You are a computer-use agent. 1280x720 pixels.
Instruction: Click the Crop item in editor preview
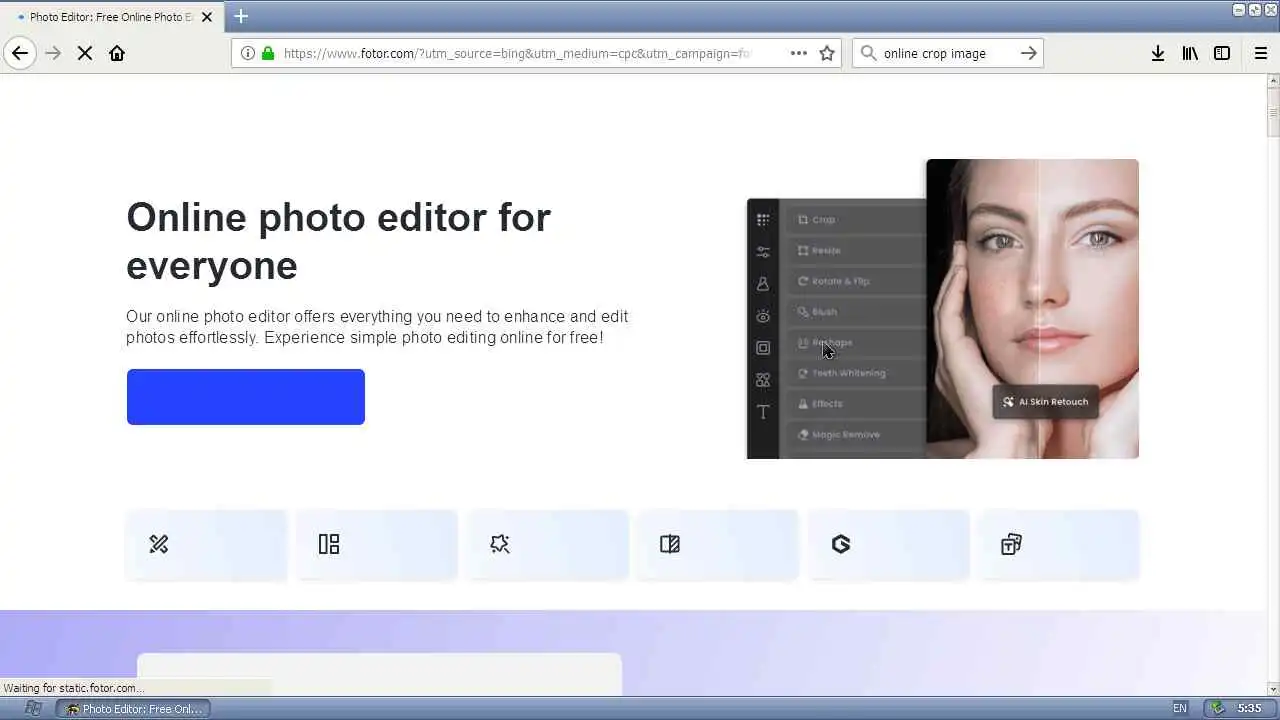pos(855,220)
